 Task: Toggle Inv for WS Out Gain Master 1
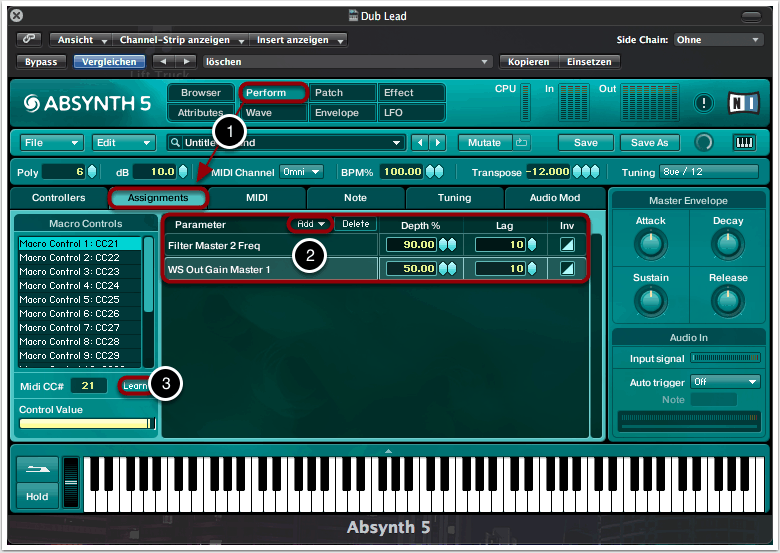point(567,268)
